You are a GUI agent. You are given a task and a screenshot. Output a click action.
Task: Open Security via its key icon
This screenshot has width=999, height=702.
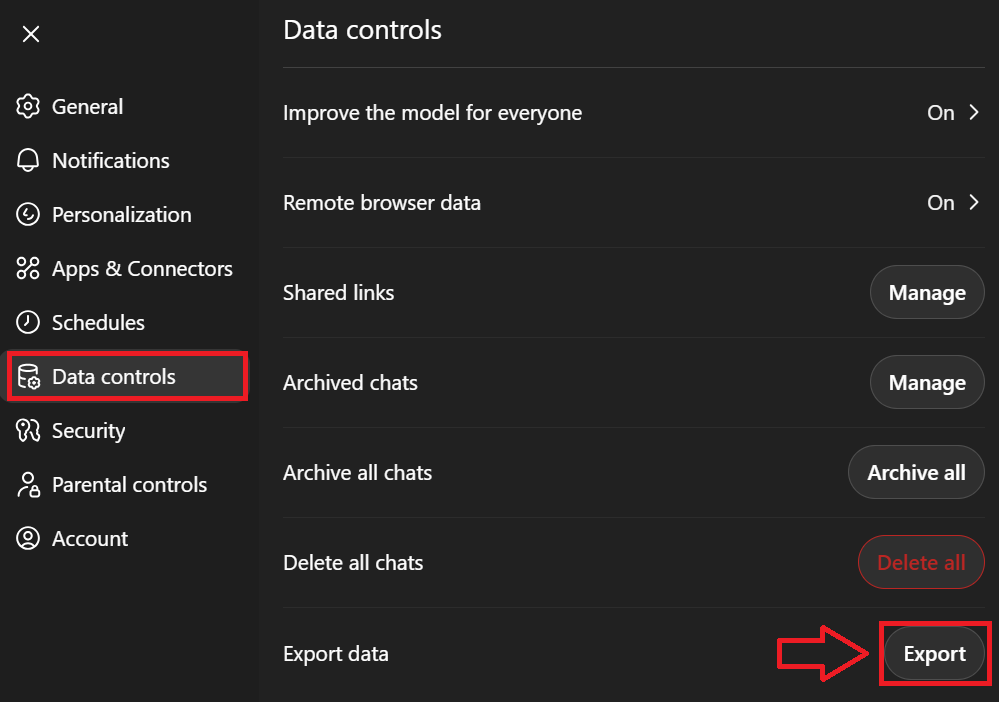(x=29, y=430)
